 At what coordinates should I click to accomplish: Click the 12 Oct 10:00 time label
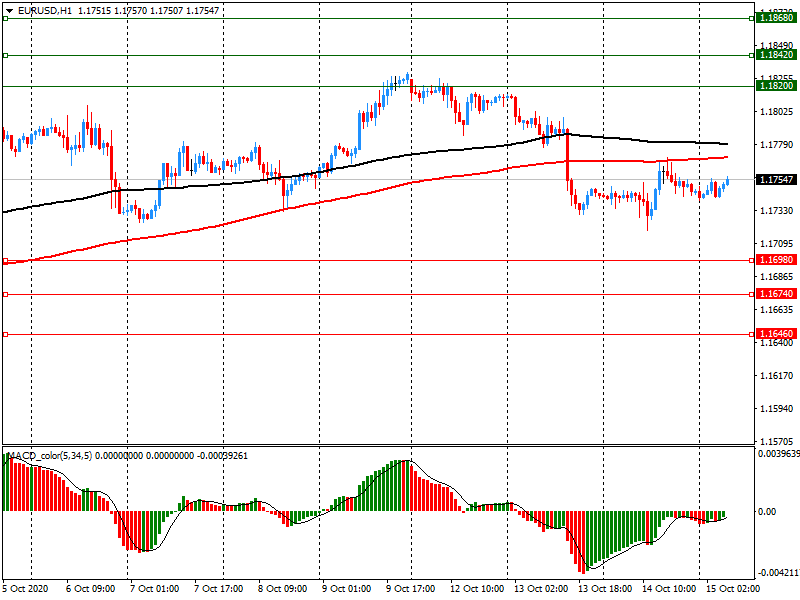click(x=477, y=588)
